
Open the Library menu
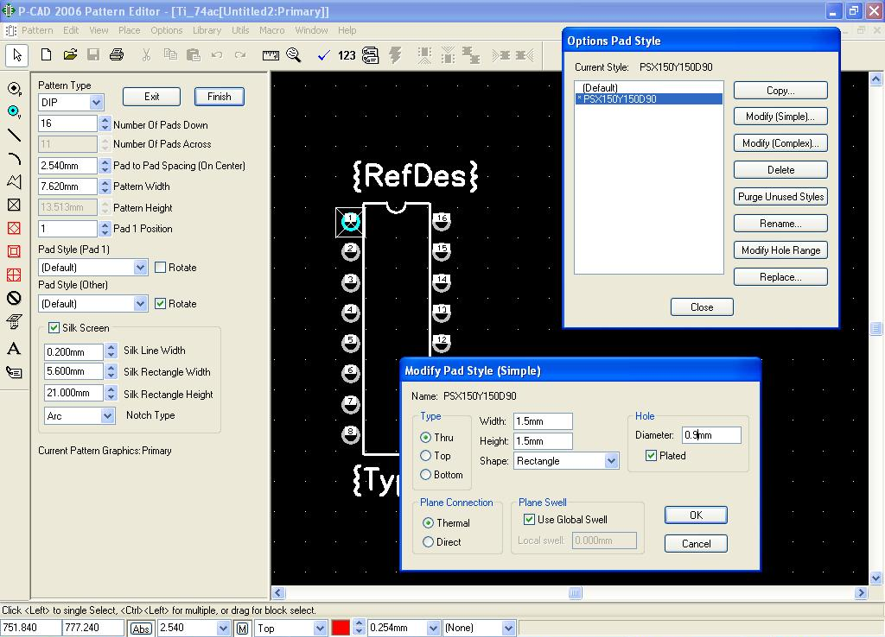(x=207, y=30)
